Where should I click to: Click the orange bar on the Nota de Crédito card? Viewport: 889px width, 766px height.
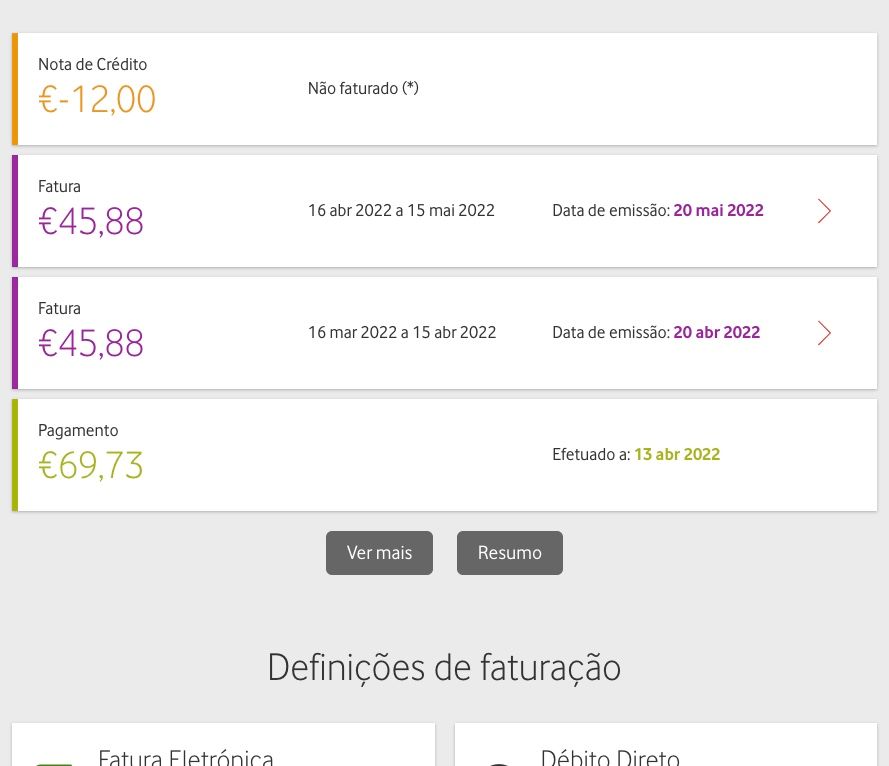15,89
